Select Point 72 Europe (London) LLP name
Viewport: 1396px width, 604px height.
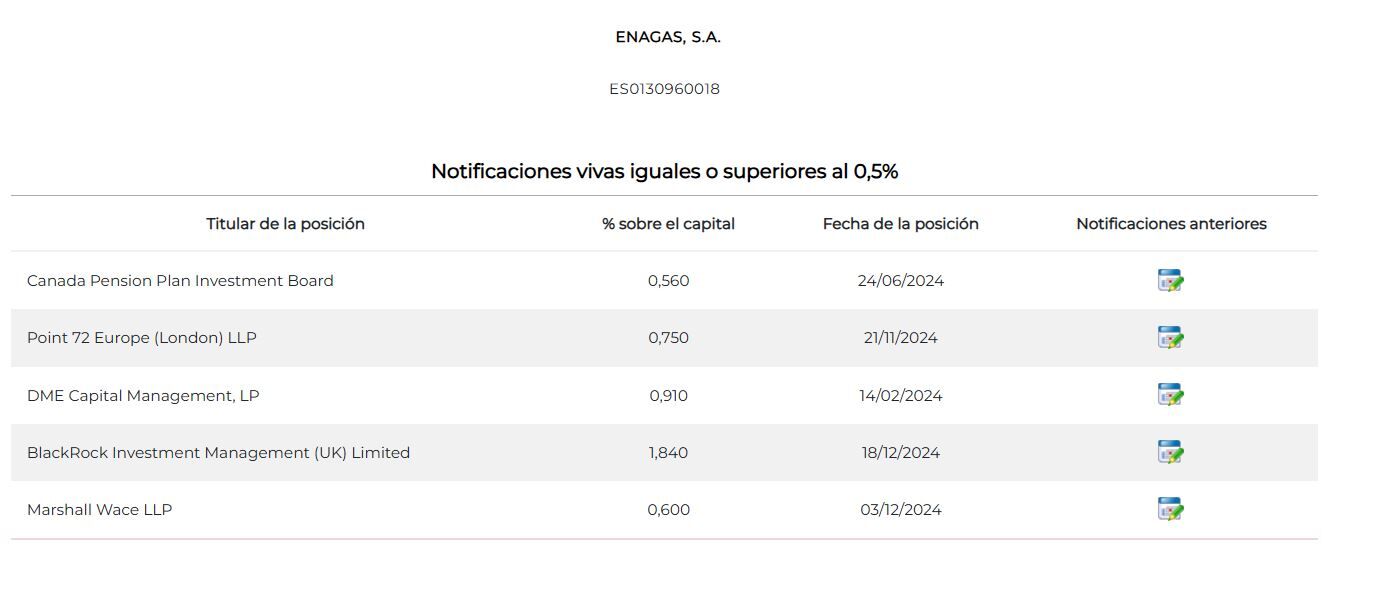point(142,338)
